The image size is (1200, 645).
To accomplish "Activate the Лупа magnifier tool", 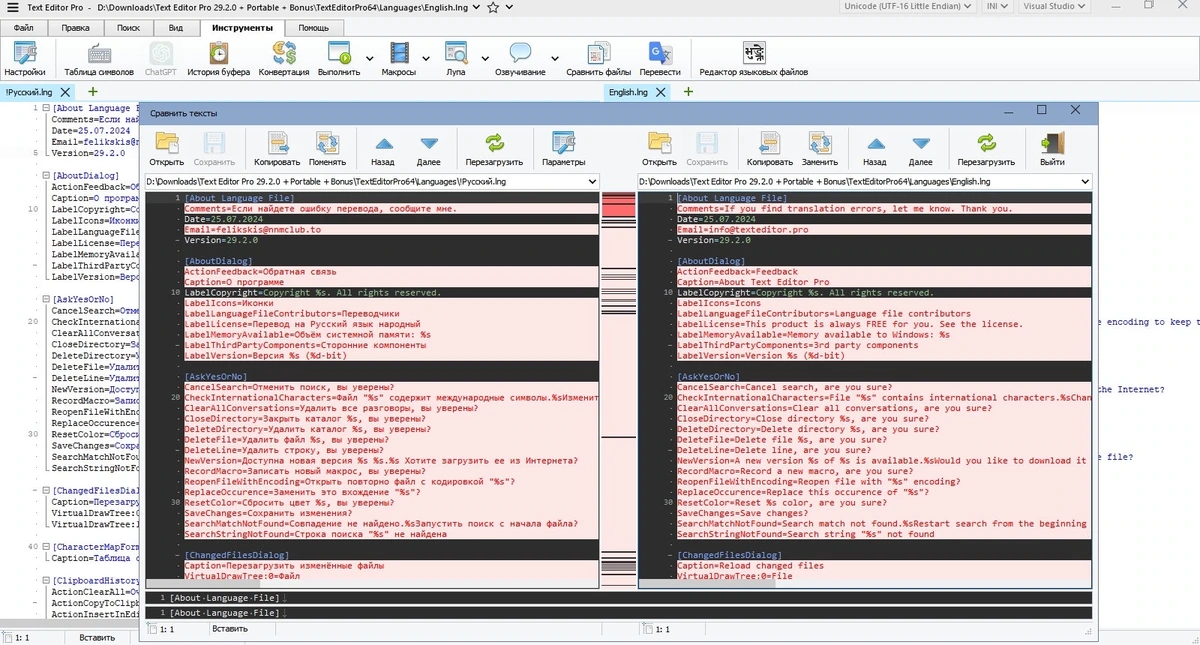I will click(456, 59).
